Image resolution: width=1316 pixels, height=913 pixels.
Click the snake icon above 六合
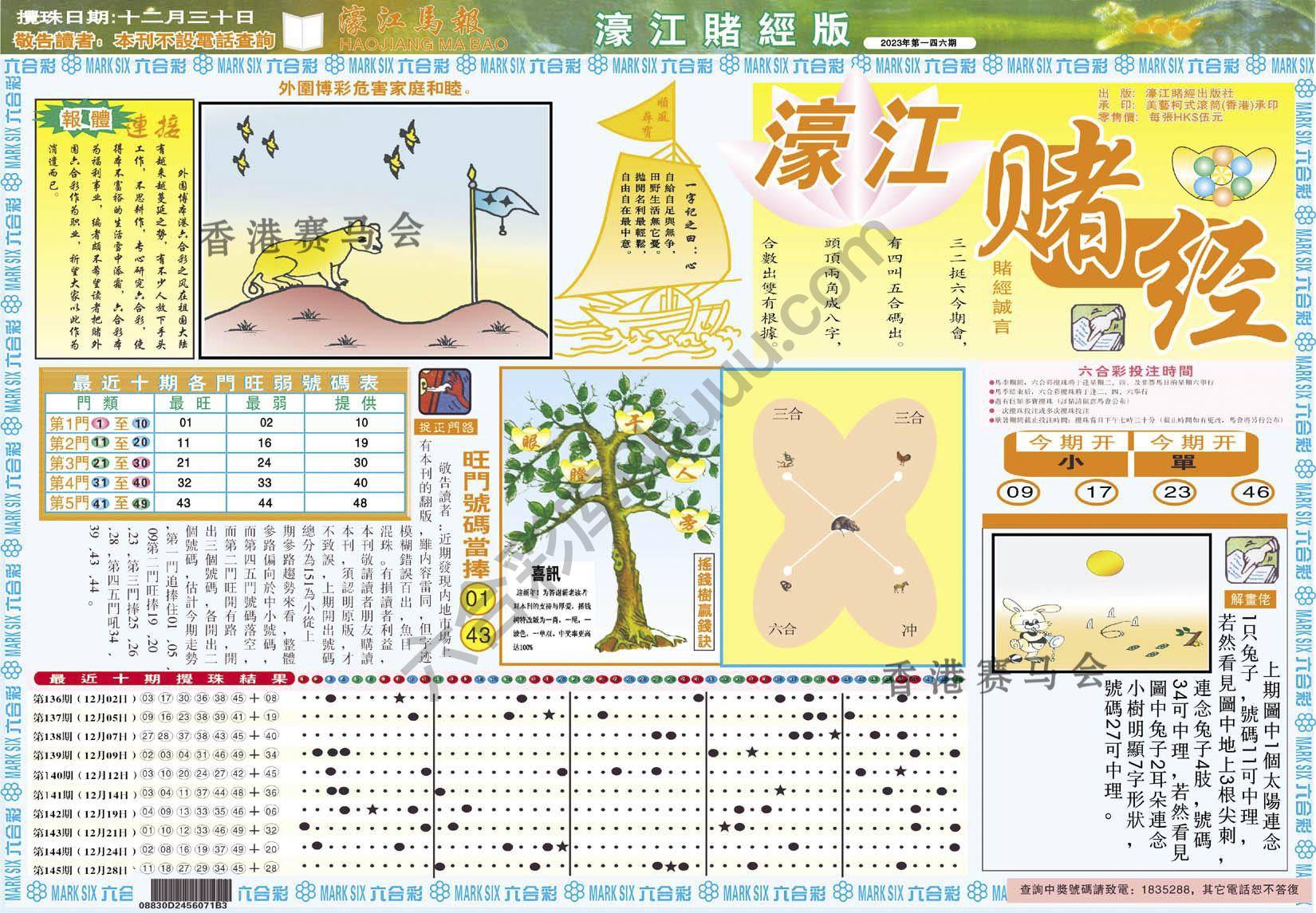(787, 586)
